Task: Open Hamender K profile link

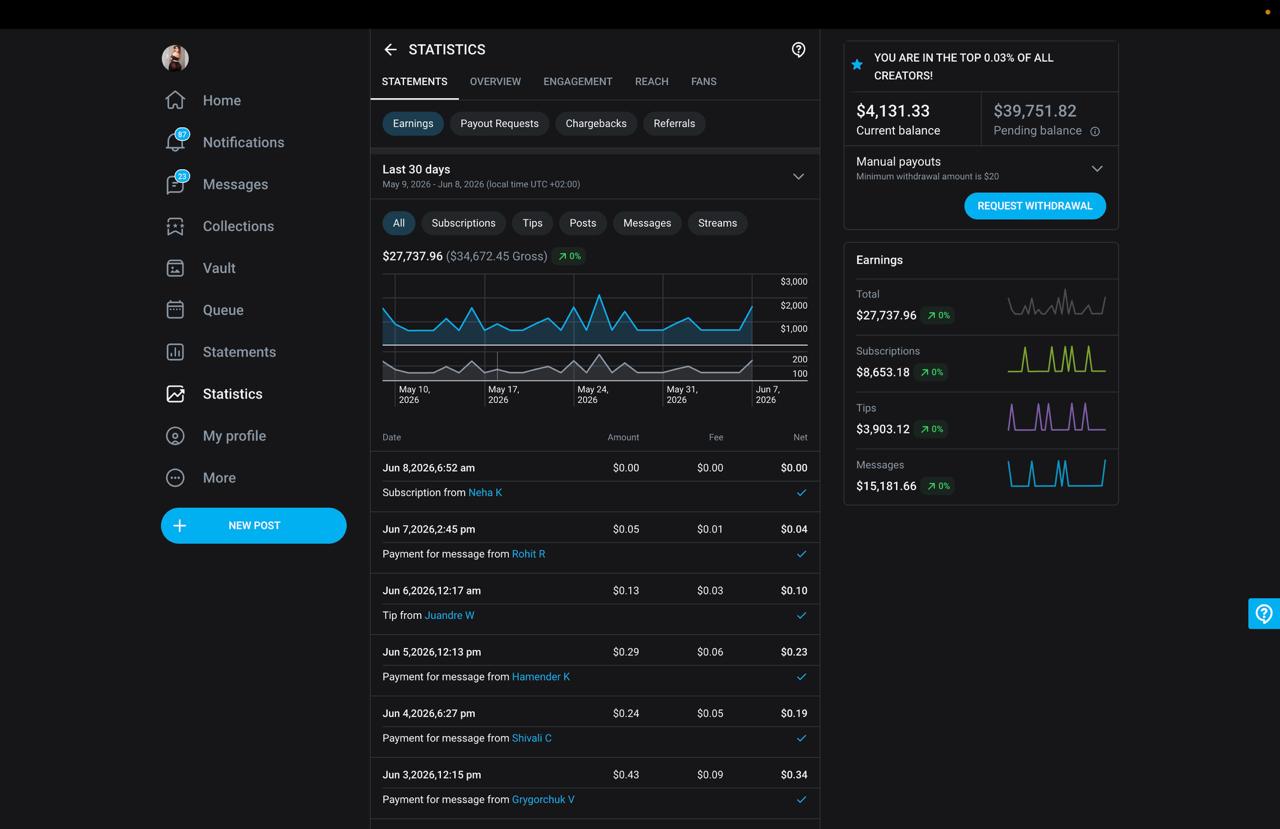Action: 541,677
